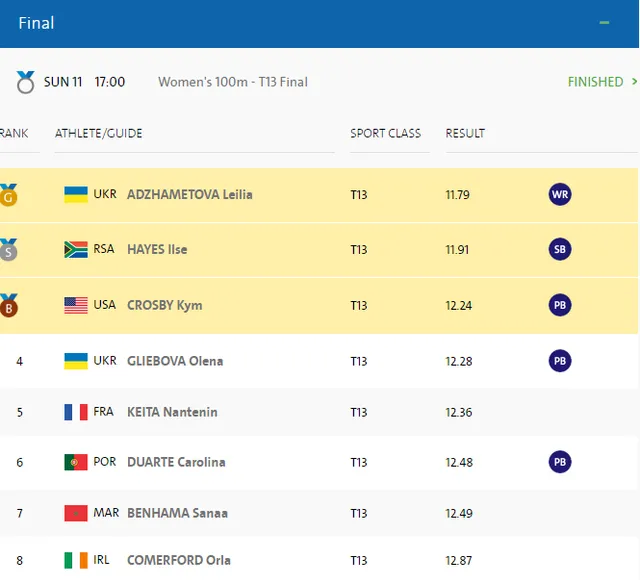
Task: Click the France flag next to Keita
Action: pos(76,412)
